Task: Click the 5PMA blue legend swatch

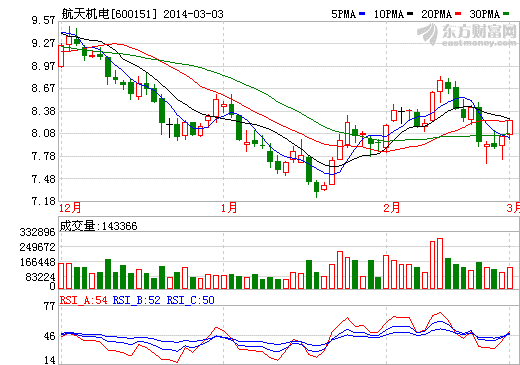Action: [362, 14]
